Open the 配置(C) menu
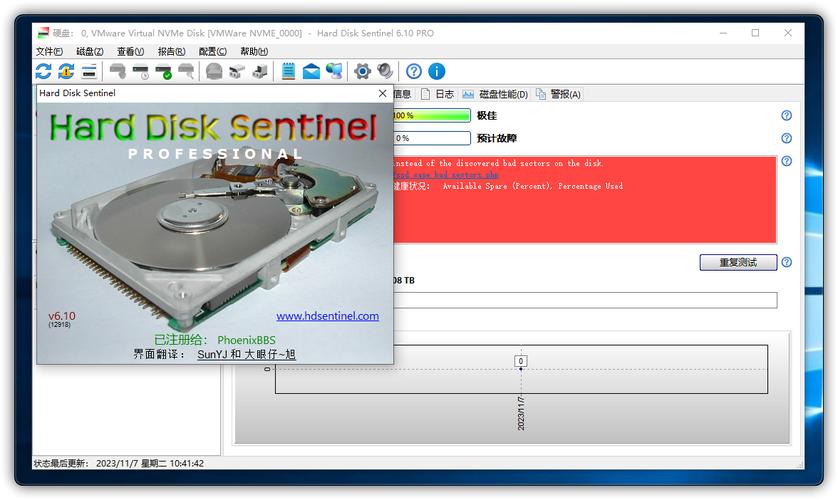838x500 pixels. click(x=212, y=51)
